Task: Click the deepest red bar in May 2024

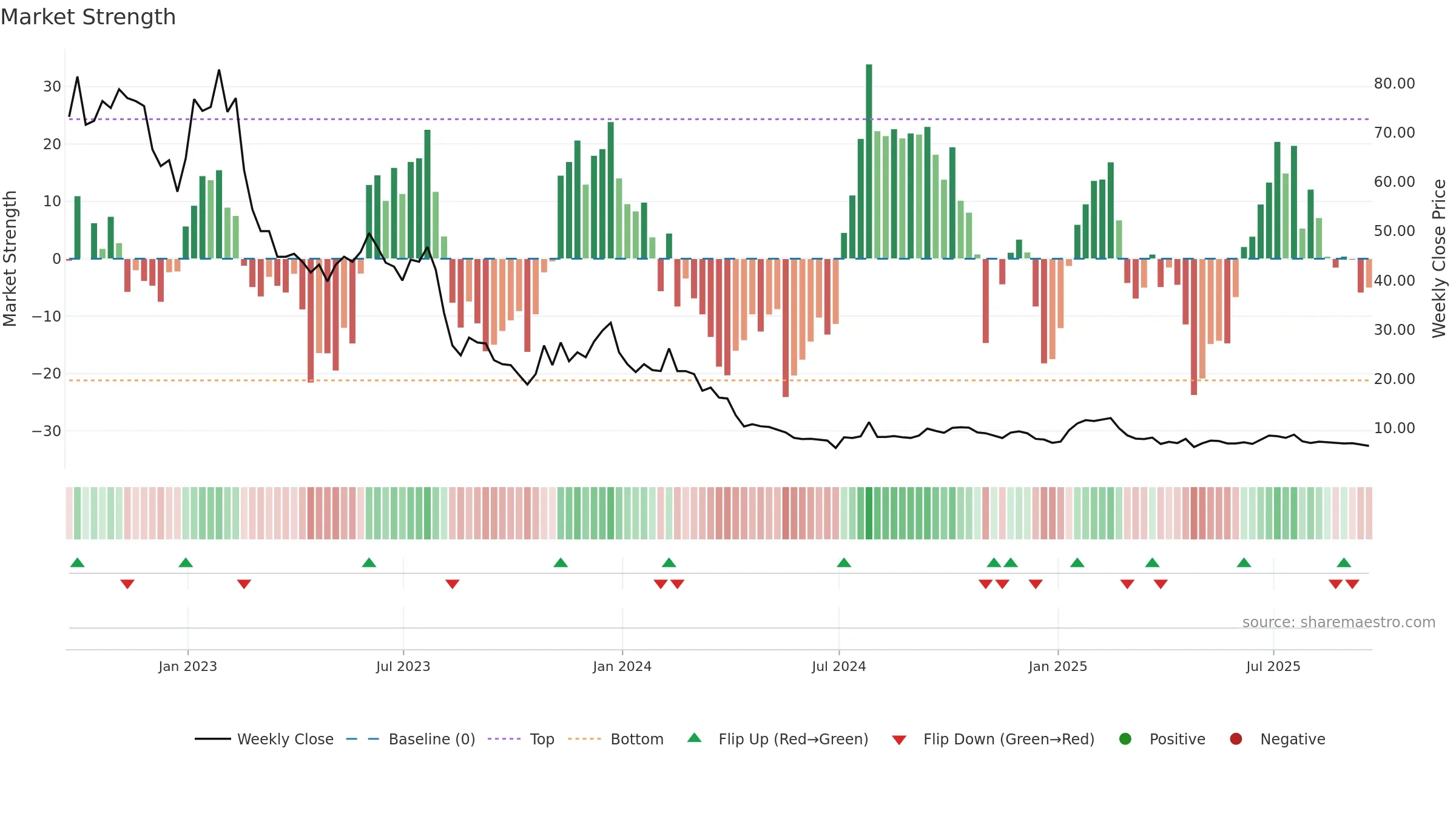Action: click(786, 328)
